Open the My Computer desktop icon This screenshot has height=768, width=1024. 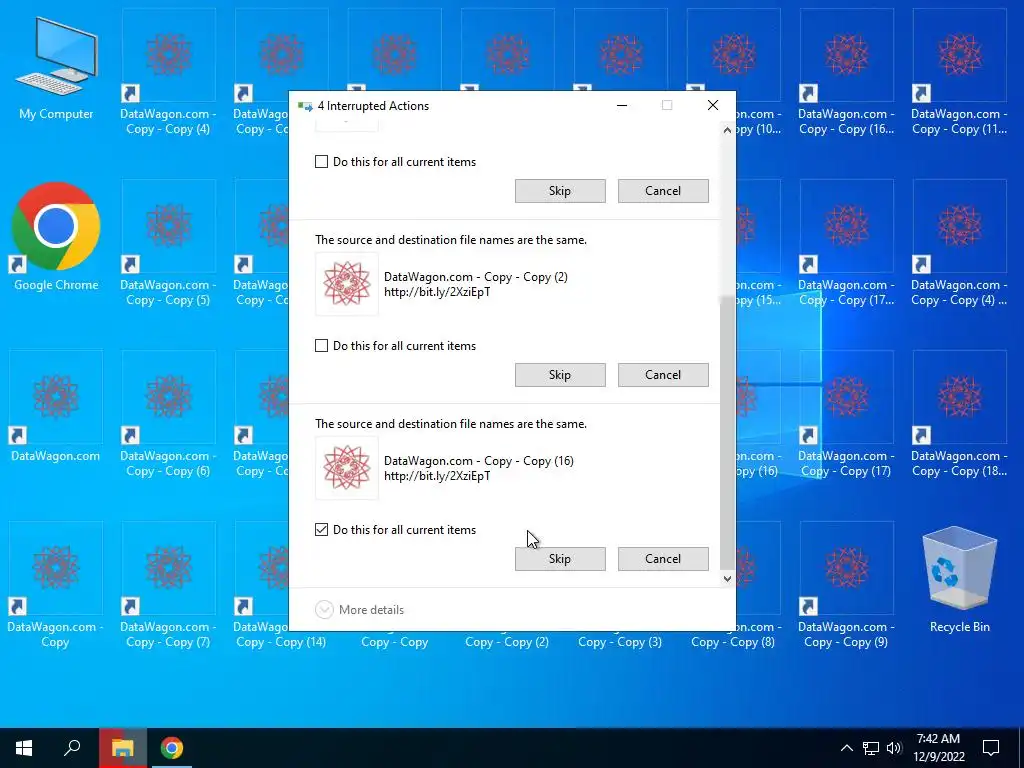coord(56,69)
